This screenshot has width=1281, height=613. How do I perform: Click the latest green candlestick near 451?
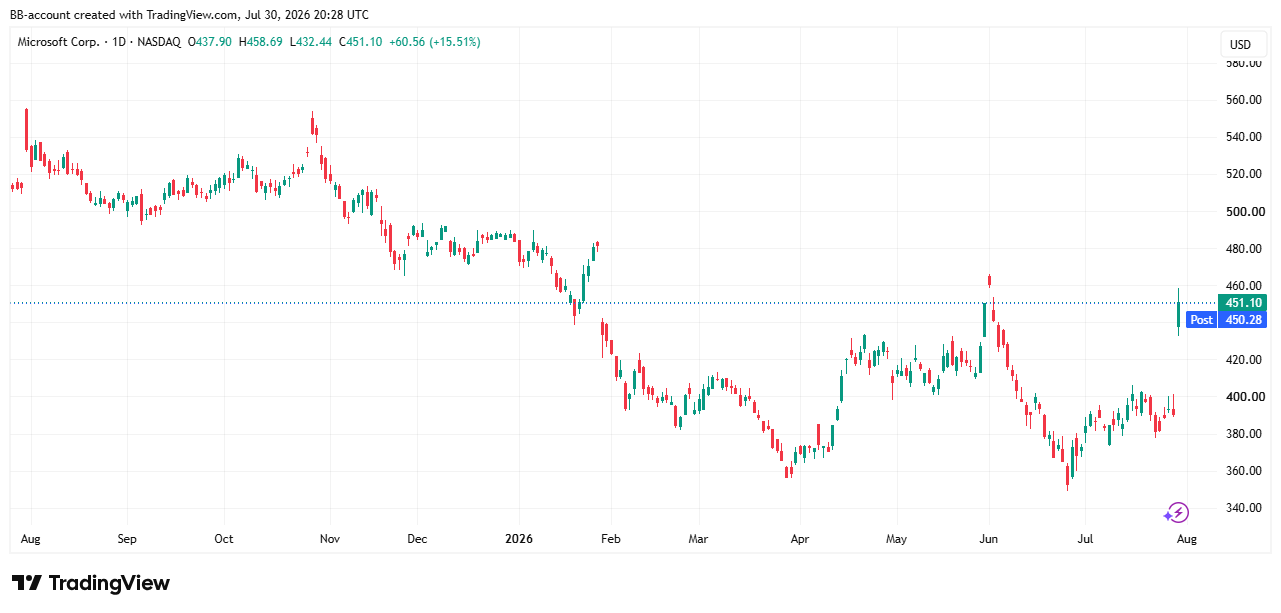coord(1178,313)
